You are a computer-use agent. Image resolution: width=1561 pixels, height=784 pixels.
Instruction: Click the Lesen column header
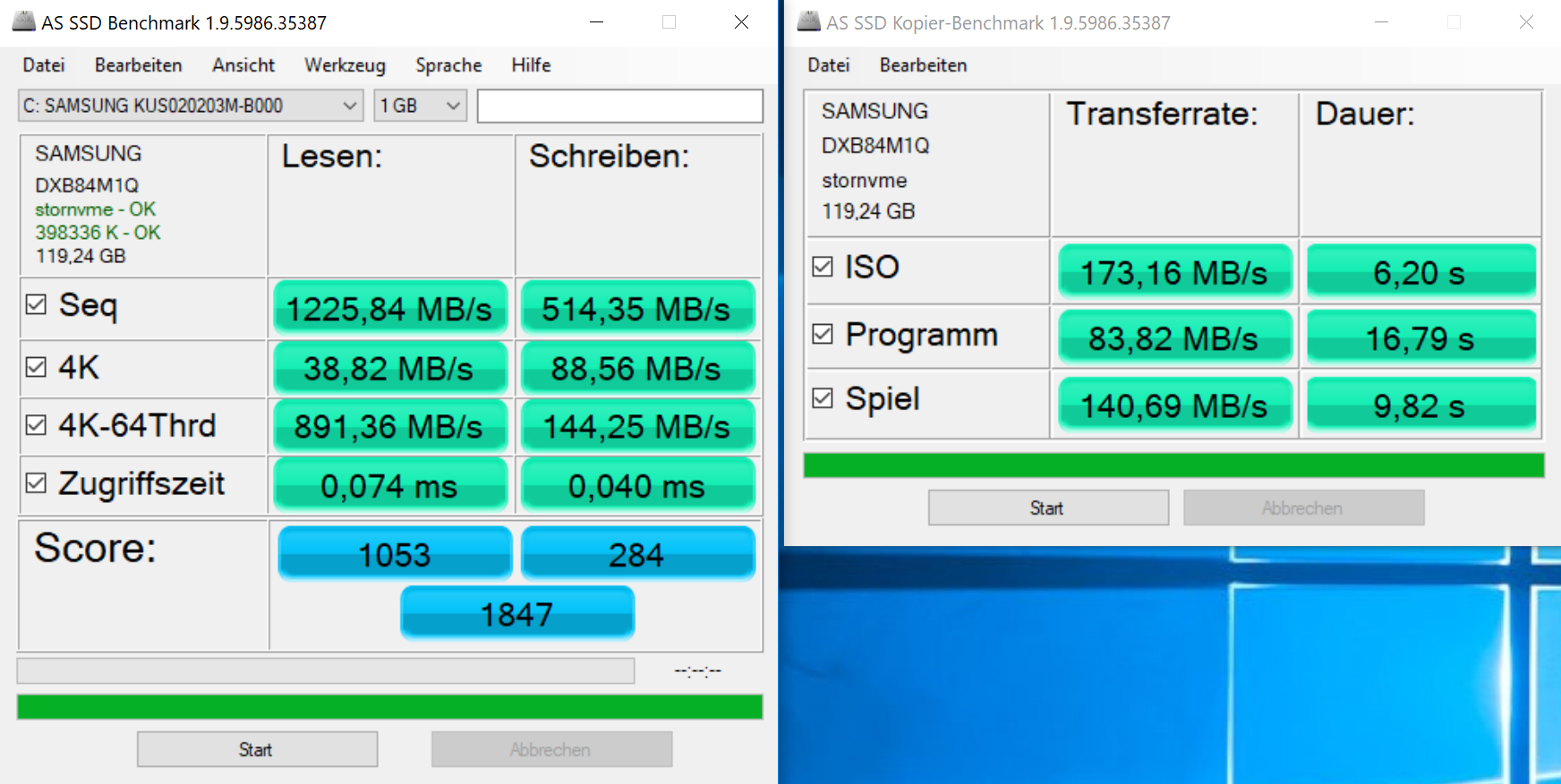click(332, 157)
